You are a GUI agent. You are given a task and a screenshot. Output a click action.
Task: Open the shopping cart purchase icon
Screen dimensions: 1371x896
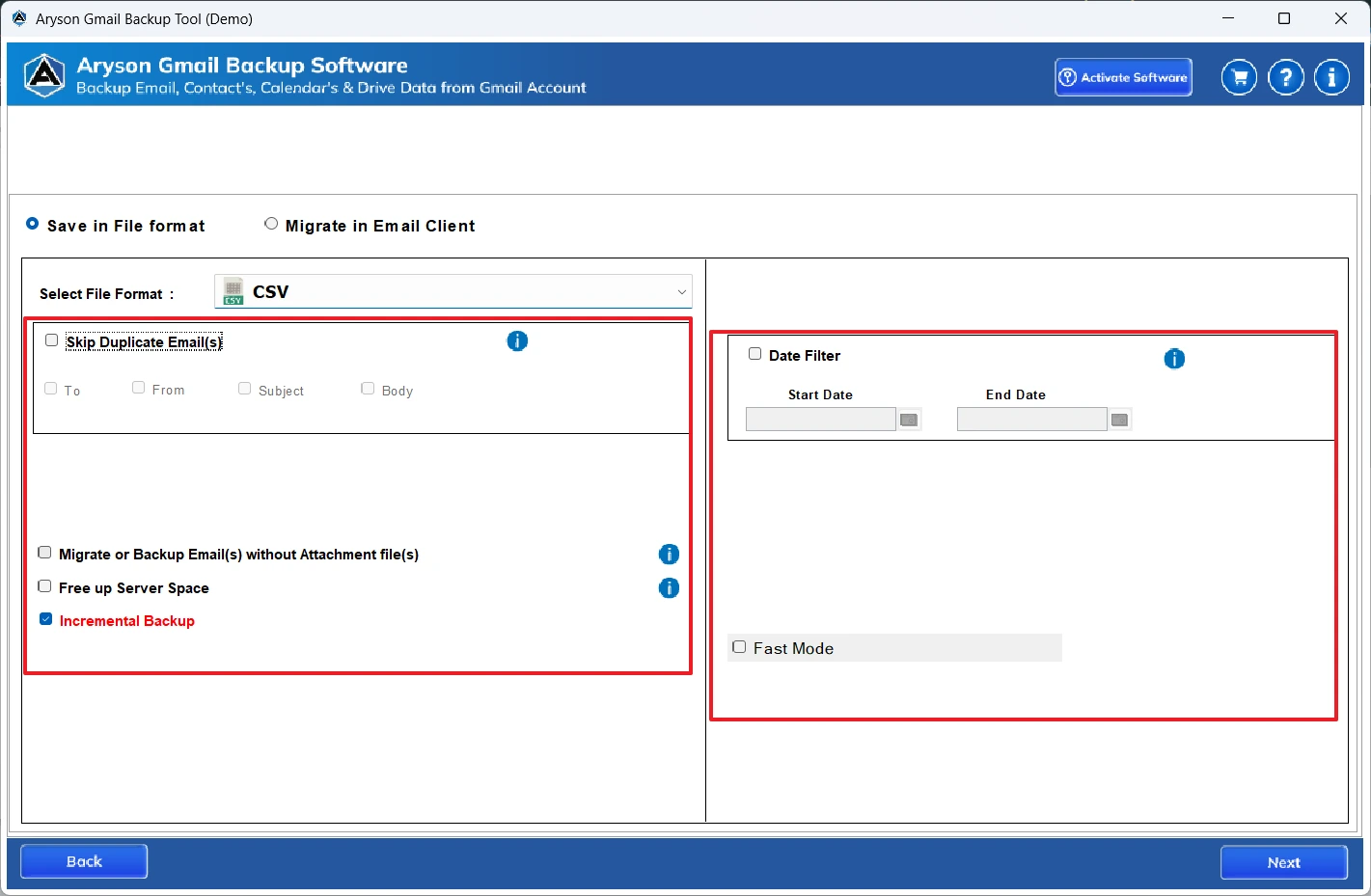(x=1239, y=77)
